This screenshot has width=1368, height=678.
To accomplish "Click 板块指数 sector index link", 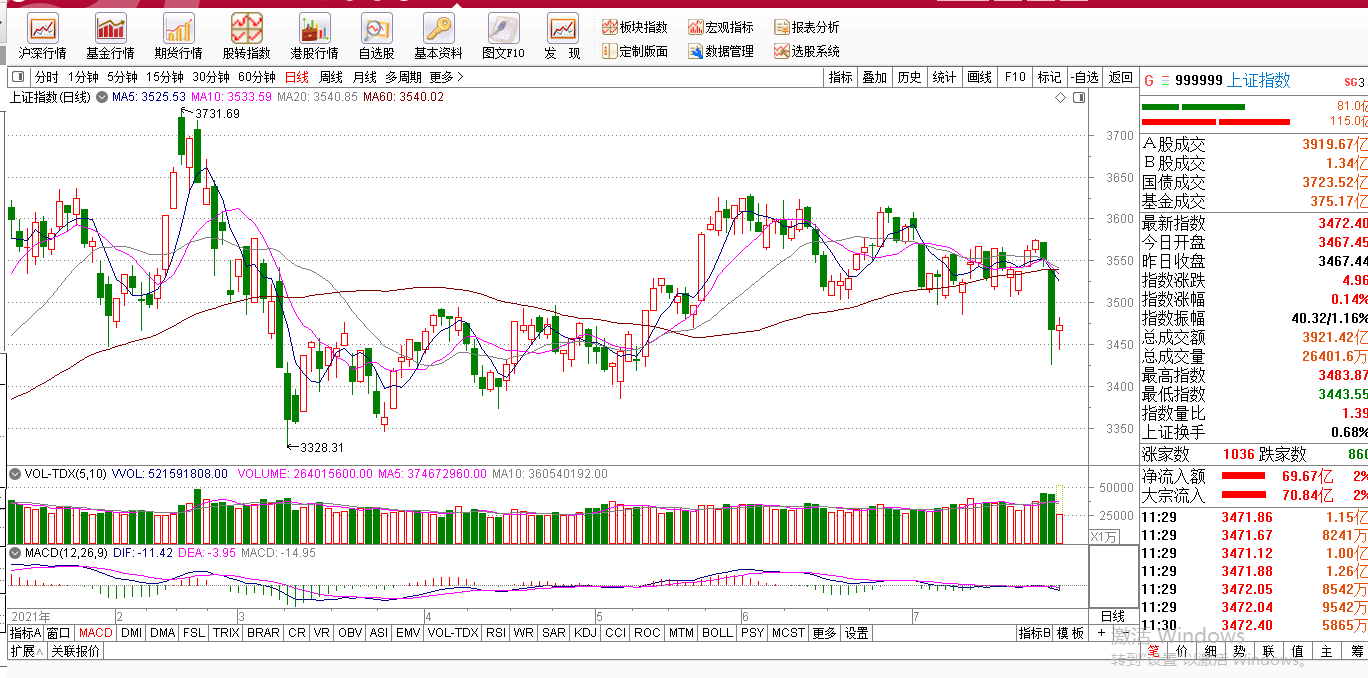I will tap(635, 27).
